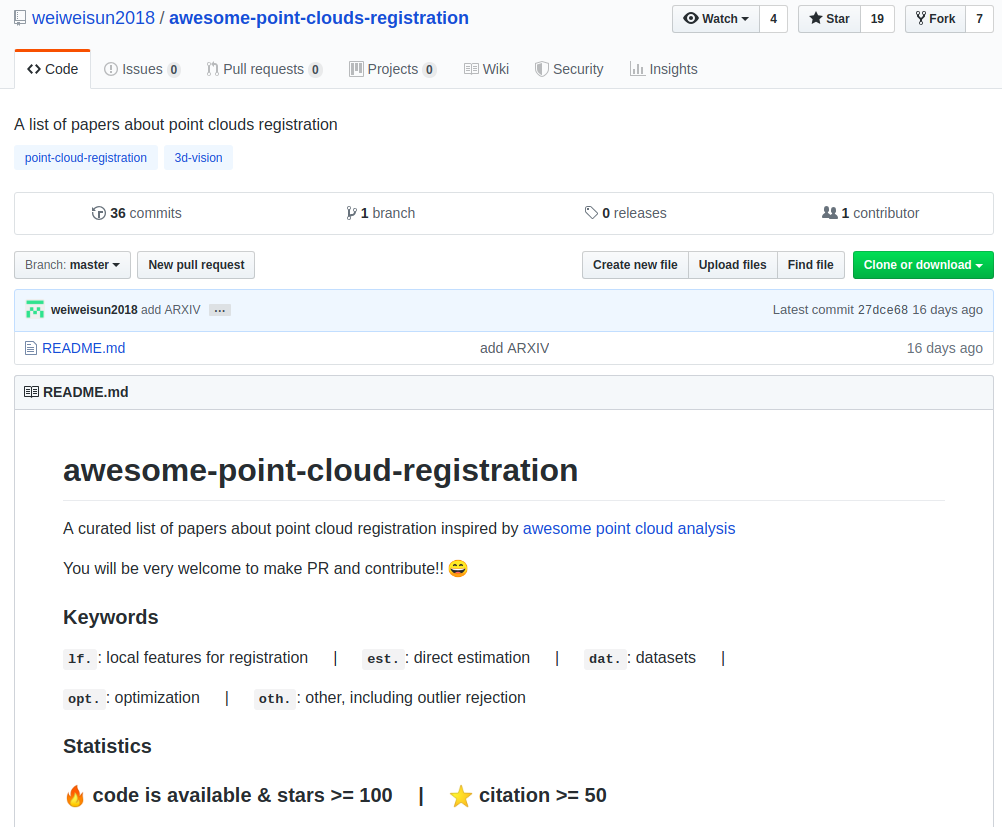Switch to the Code tab
Screen dimensions: 1002x827
pos(52,69)
